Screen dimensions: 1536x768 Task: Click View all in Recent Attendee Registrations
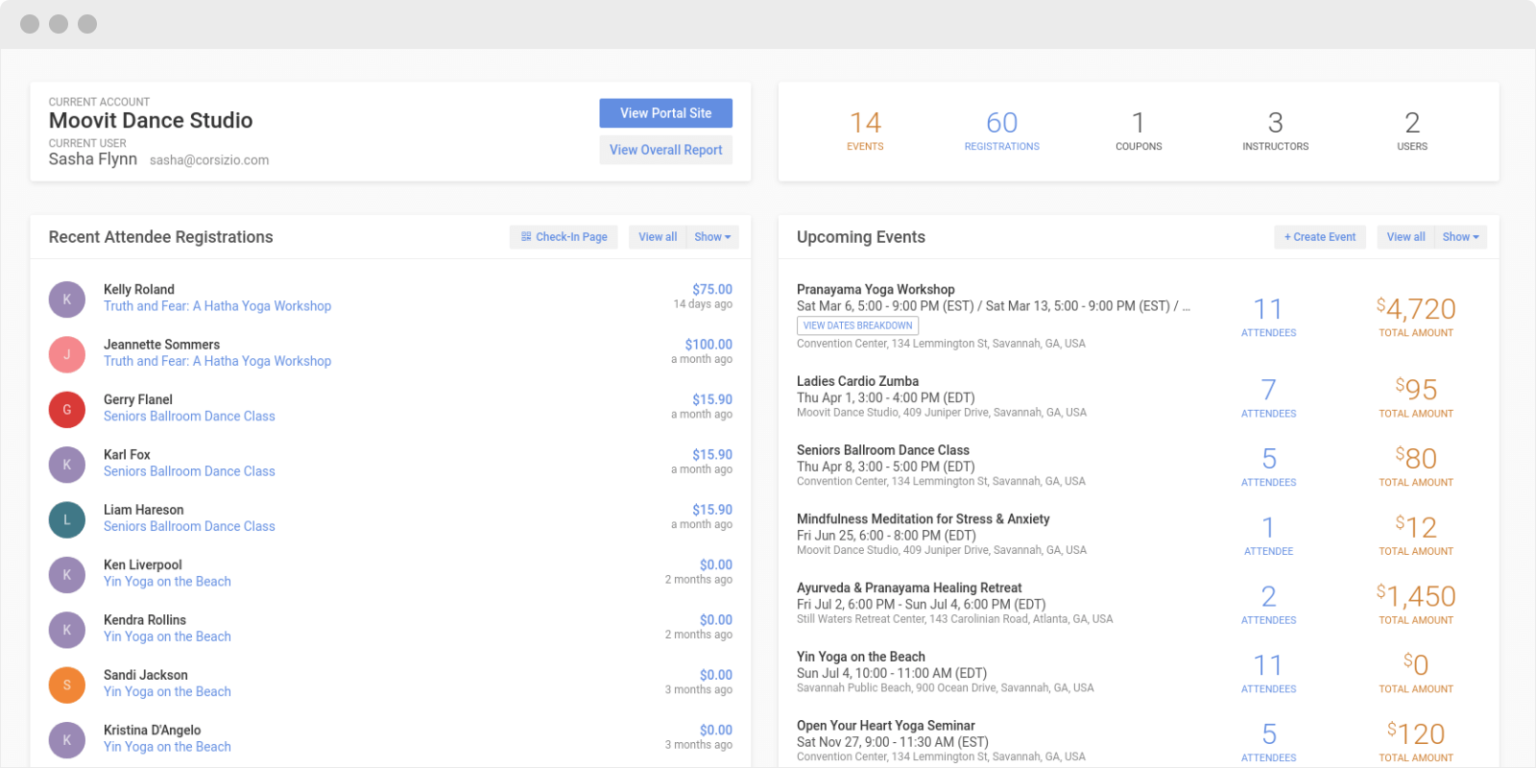(x=657, y=237)
